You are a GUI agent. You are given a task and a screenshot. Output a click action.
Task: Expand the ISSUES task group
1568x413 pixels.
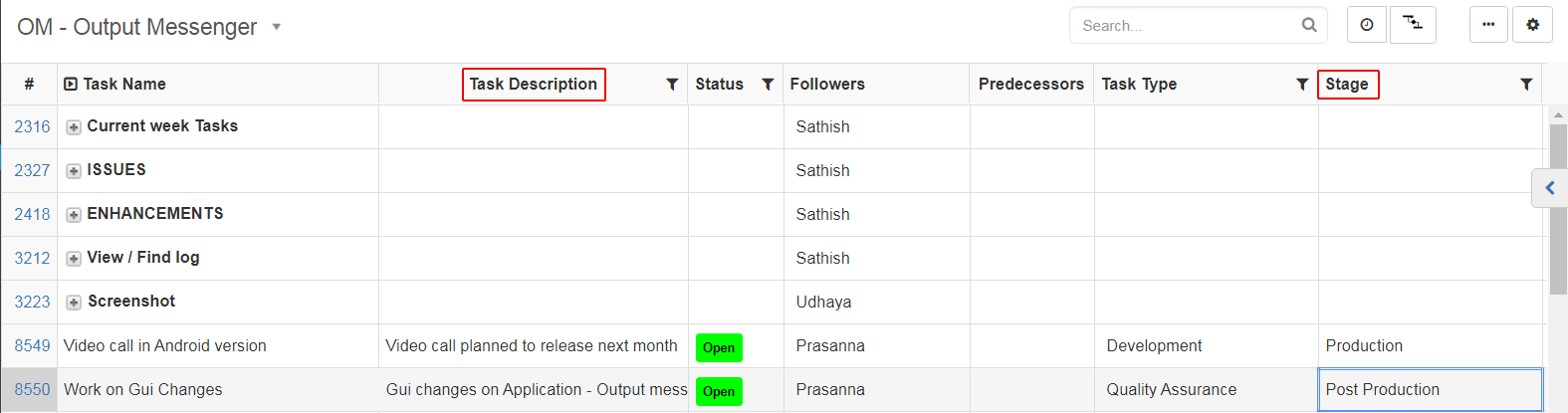74,171
